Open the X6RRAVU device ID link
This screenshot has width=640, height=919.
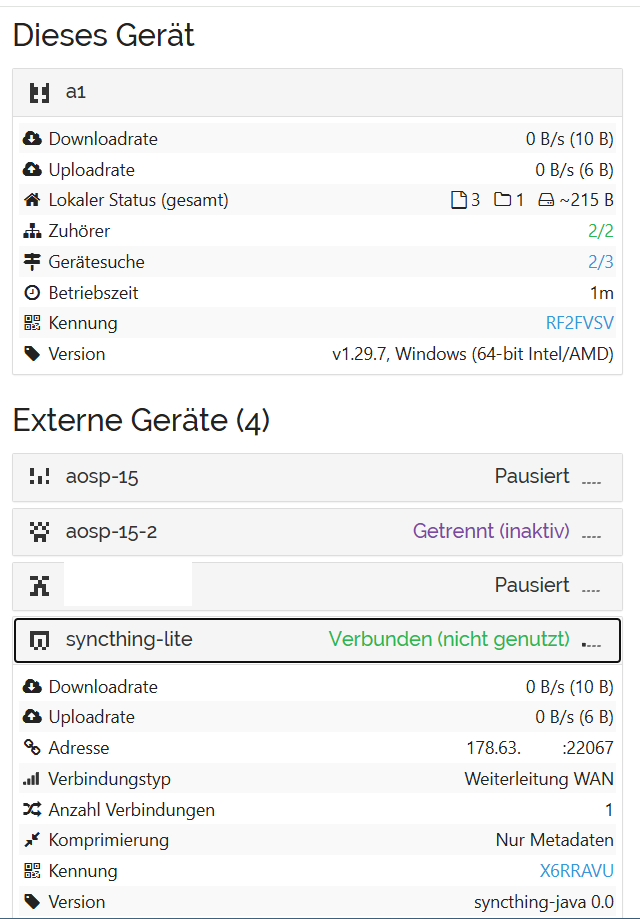[x=577, y=871]
